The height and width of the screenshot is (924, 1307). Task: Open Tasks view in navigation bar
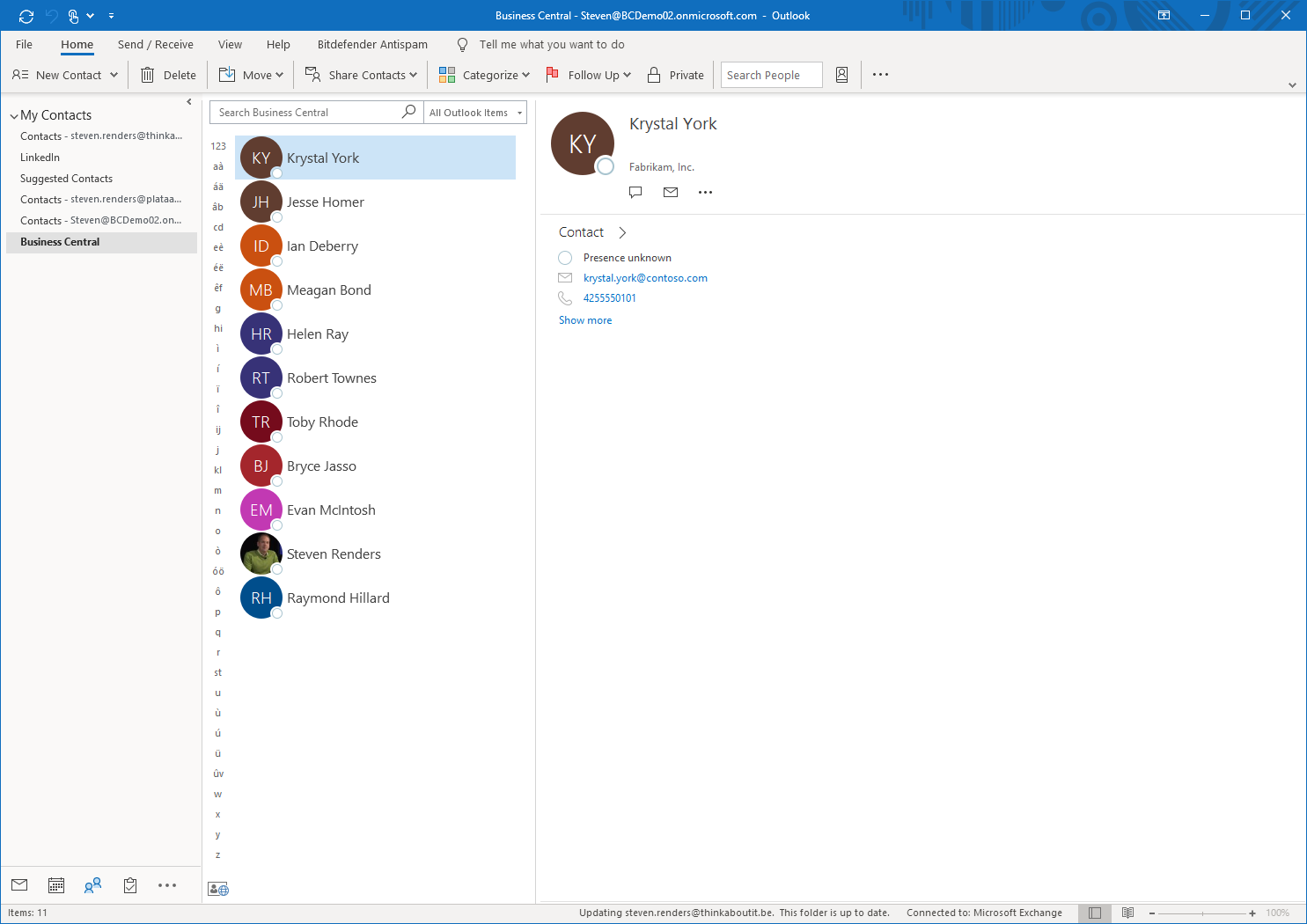130,885
